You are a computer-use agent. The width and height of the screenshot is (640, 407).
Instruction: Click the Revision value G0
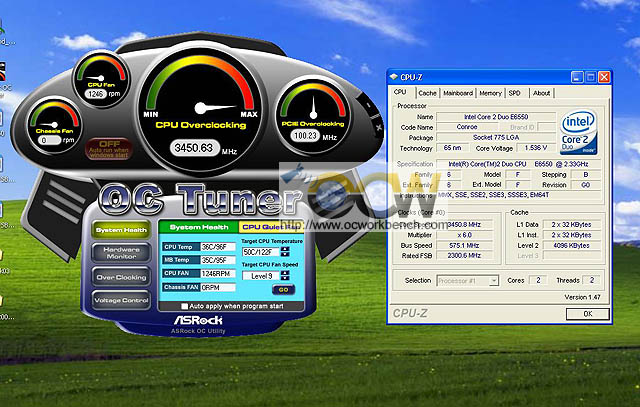click(x=586, y=185)
